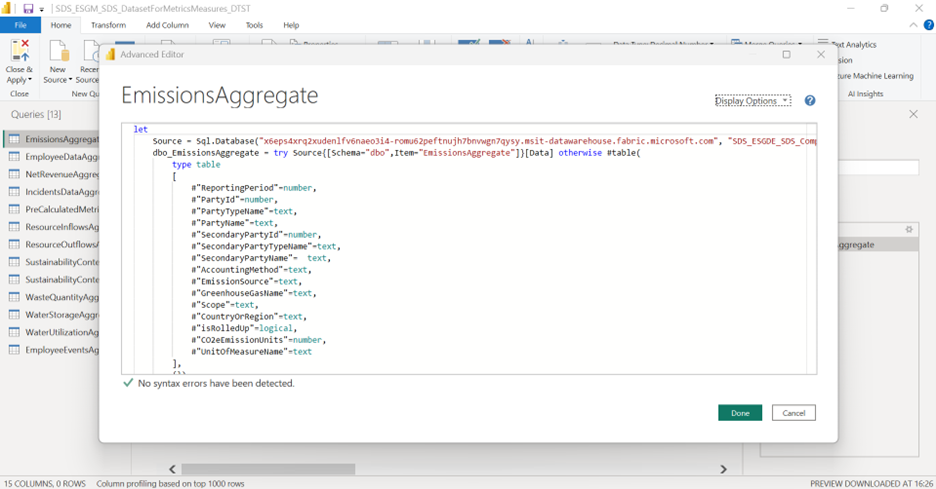Click the Power Query help icon top-right

click(929, 25)
